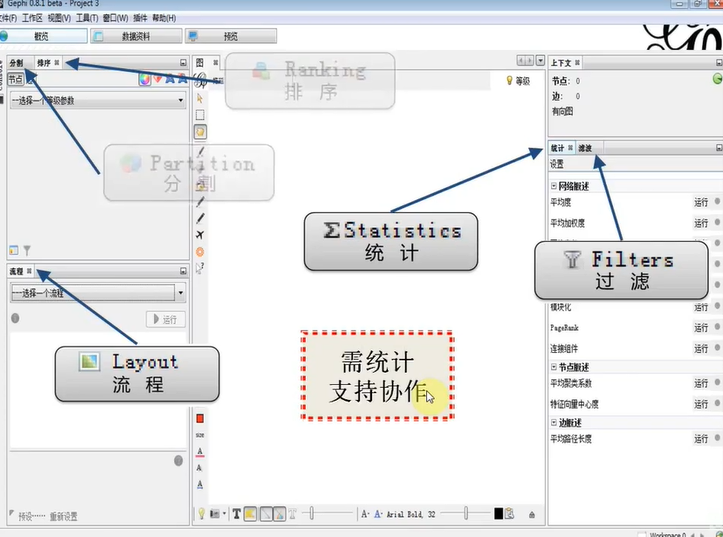Select the direct selection arrow tool
The image size is (723, 537).
click(x=200, y=98)
